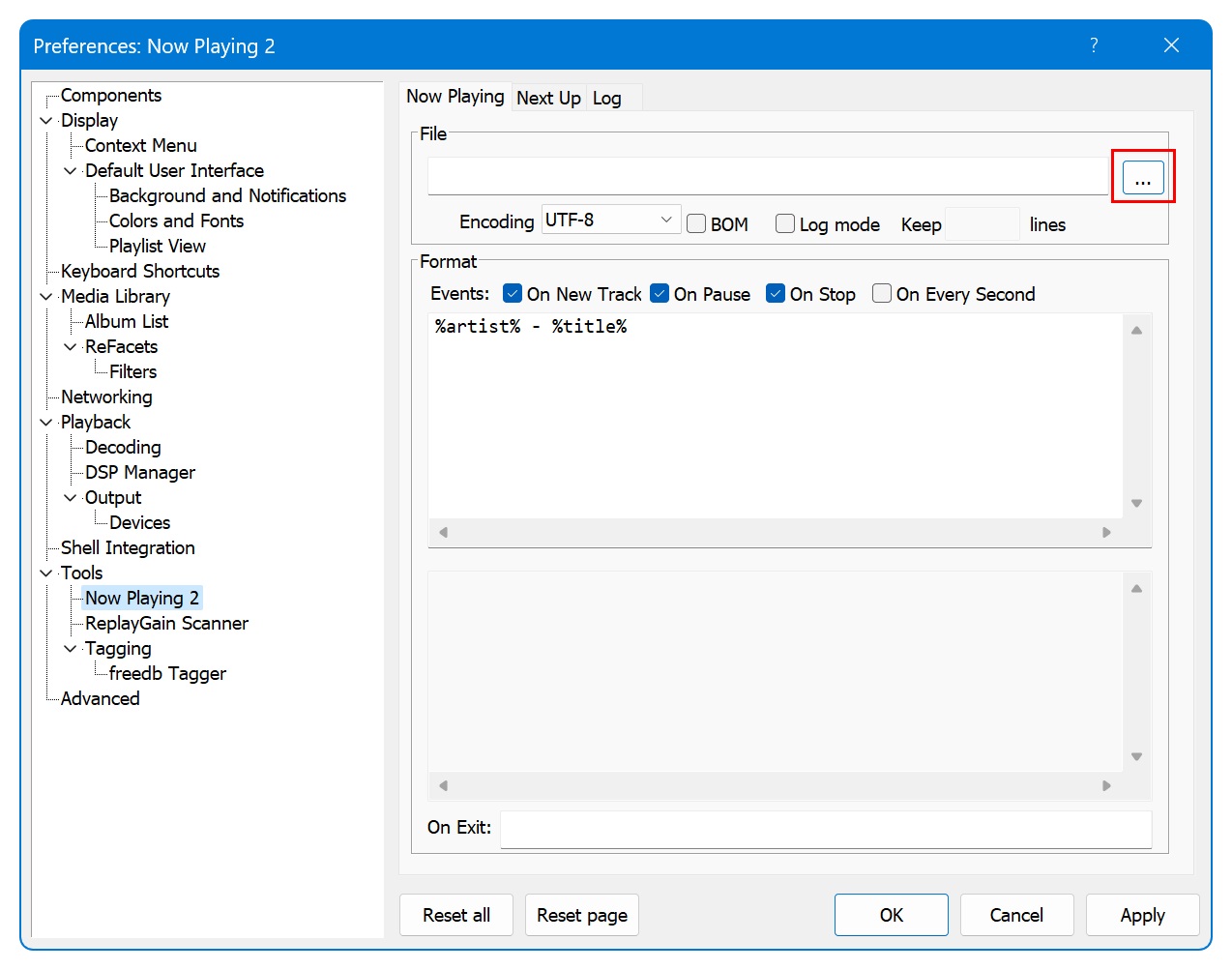Click the format editor scroll left arrow
This screenshot has height=970, width=1232.
tap(443, 532)
